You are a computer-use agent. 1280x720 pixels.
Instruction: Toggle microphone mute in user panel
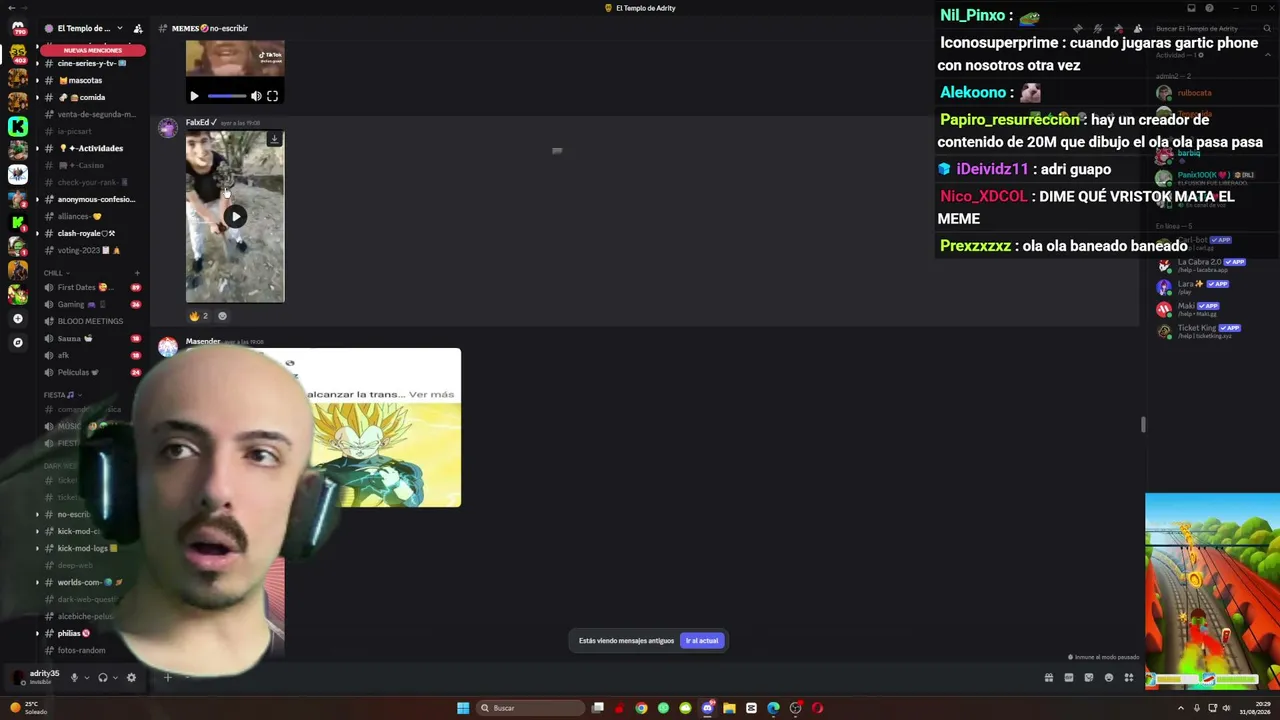tap(74, 677)
